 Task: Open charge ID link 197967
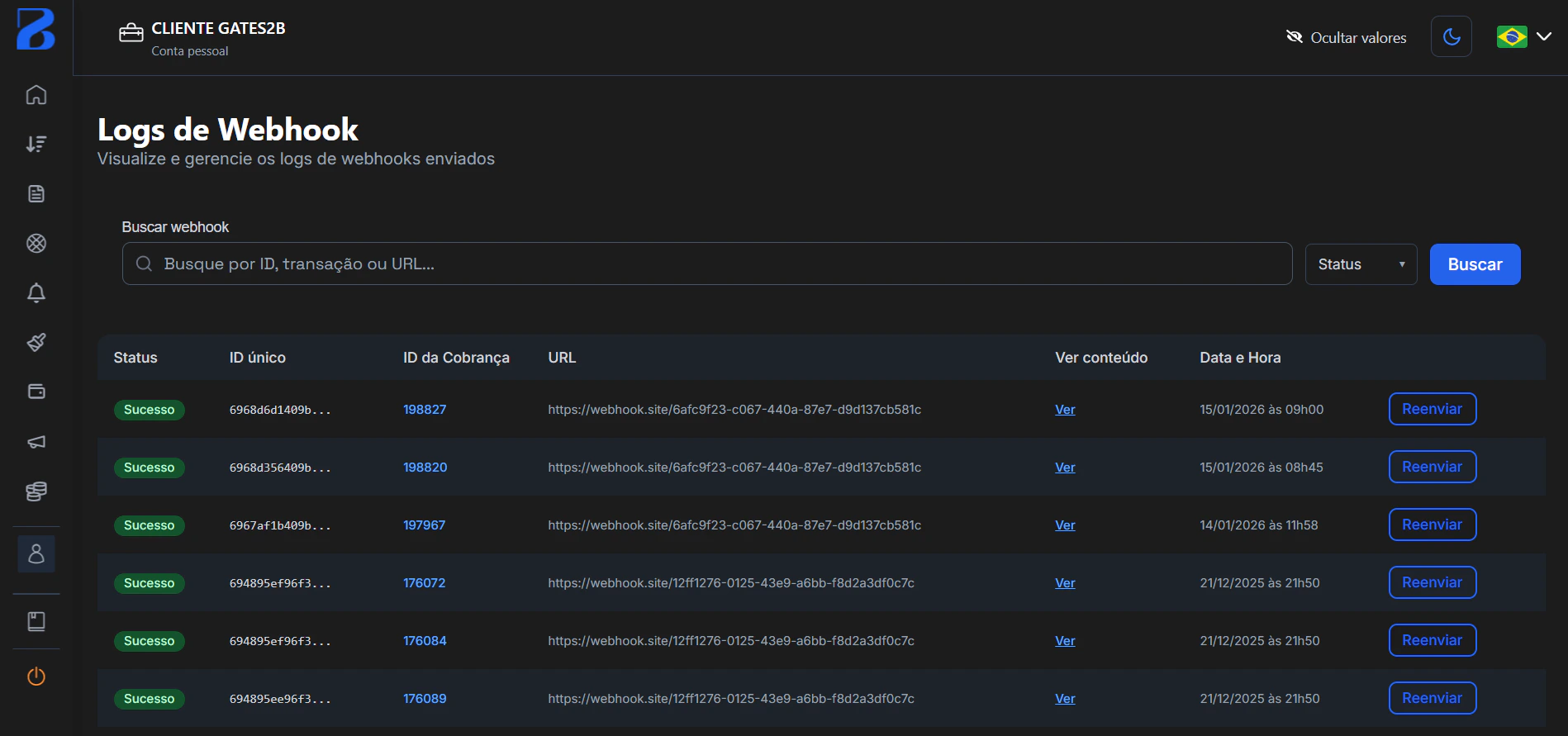(x=424, y=525)
